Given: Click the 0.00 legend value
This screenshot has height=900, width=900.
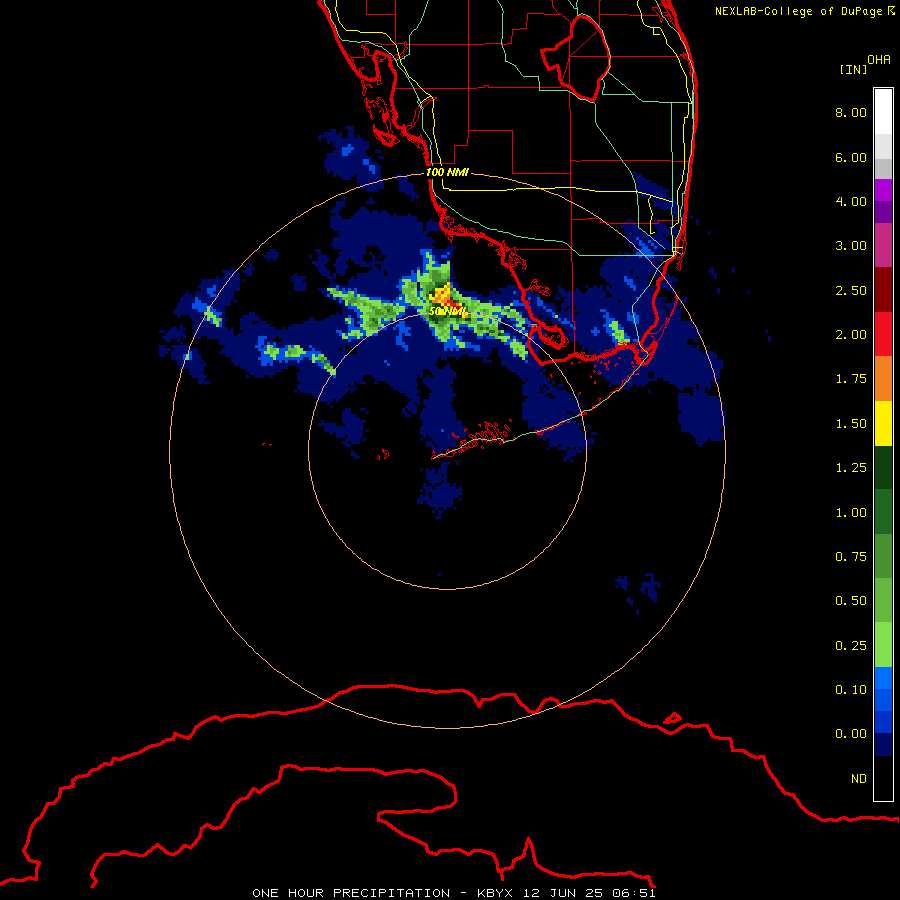Looking at the screenshot, I should pos(851,734).
